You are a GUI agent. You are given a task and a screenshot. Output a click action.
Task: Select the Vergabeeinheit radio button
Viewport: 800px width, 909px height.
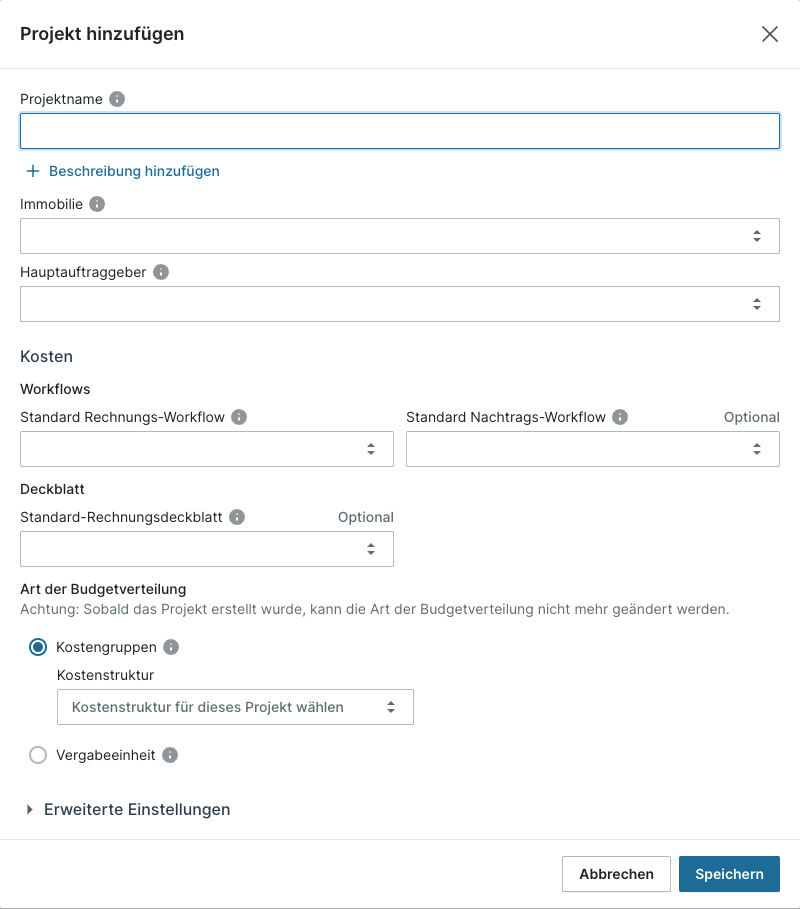[38, 755]
